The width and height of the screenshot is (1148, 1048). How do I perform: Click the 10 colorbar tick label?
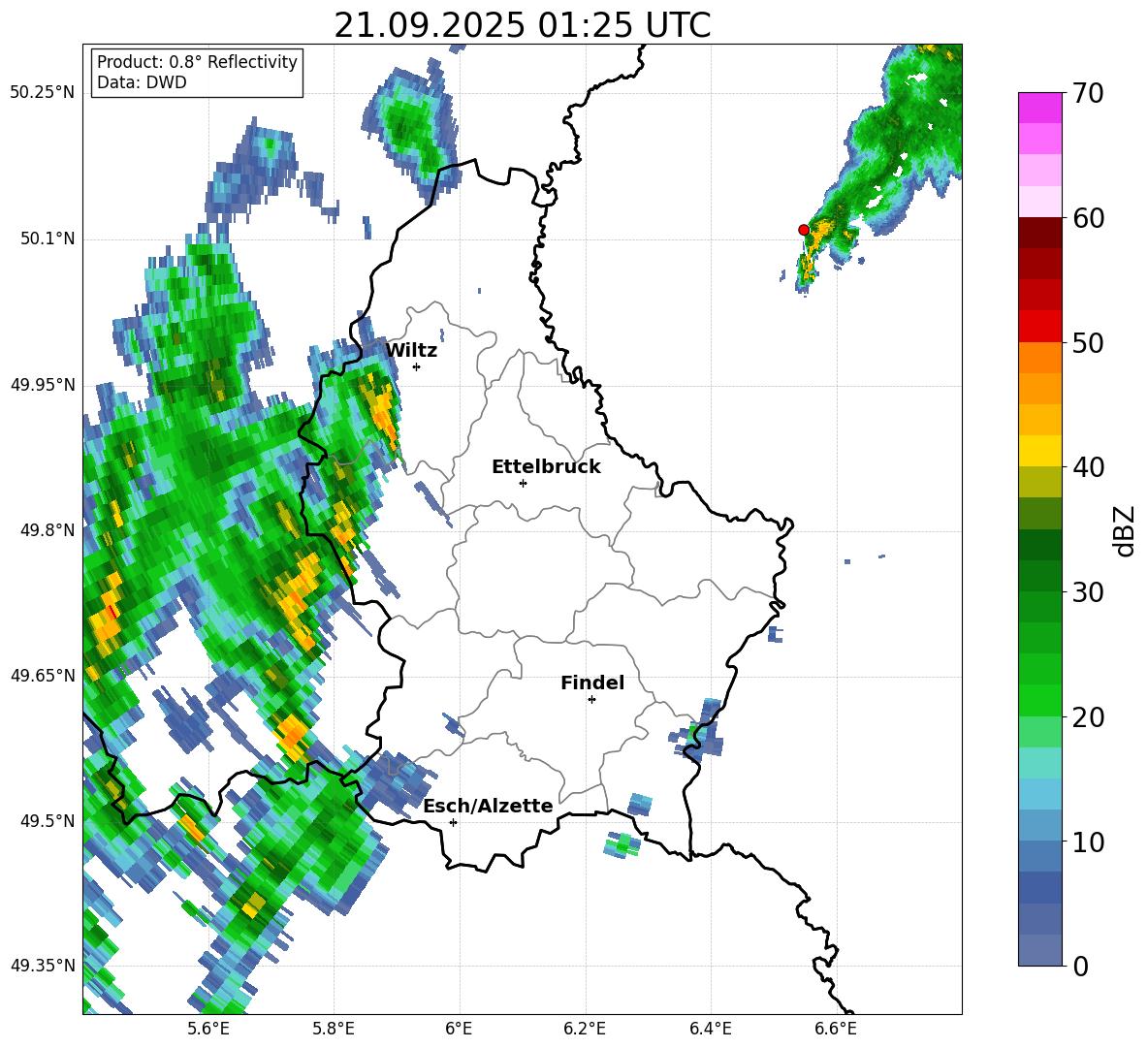[1088, 842]
